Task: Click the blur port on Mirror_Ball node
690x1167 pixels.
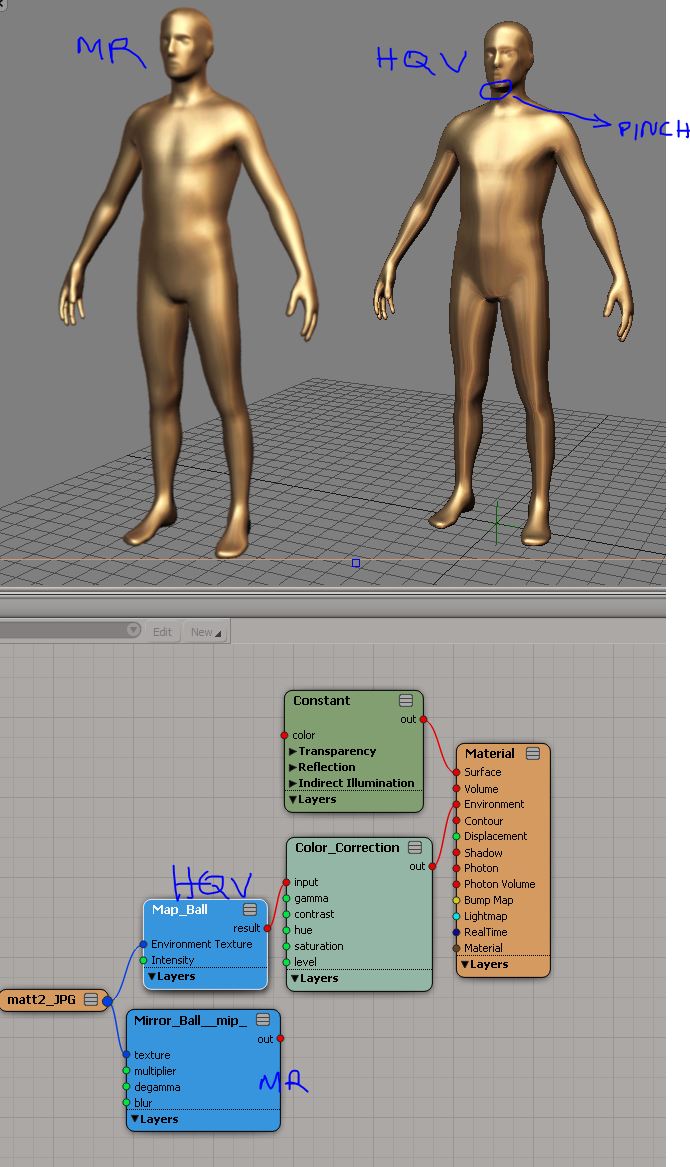Action: coord(126,1103)
